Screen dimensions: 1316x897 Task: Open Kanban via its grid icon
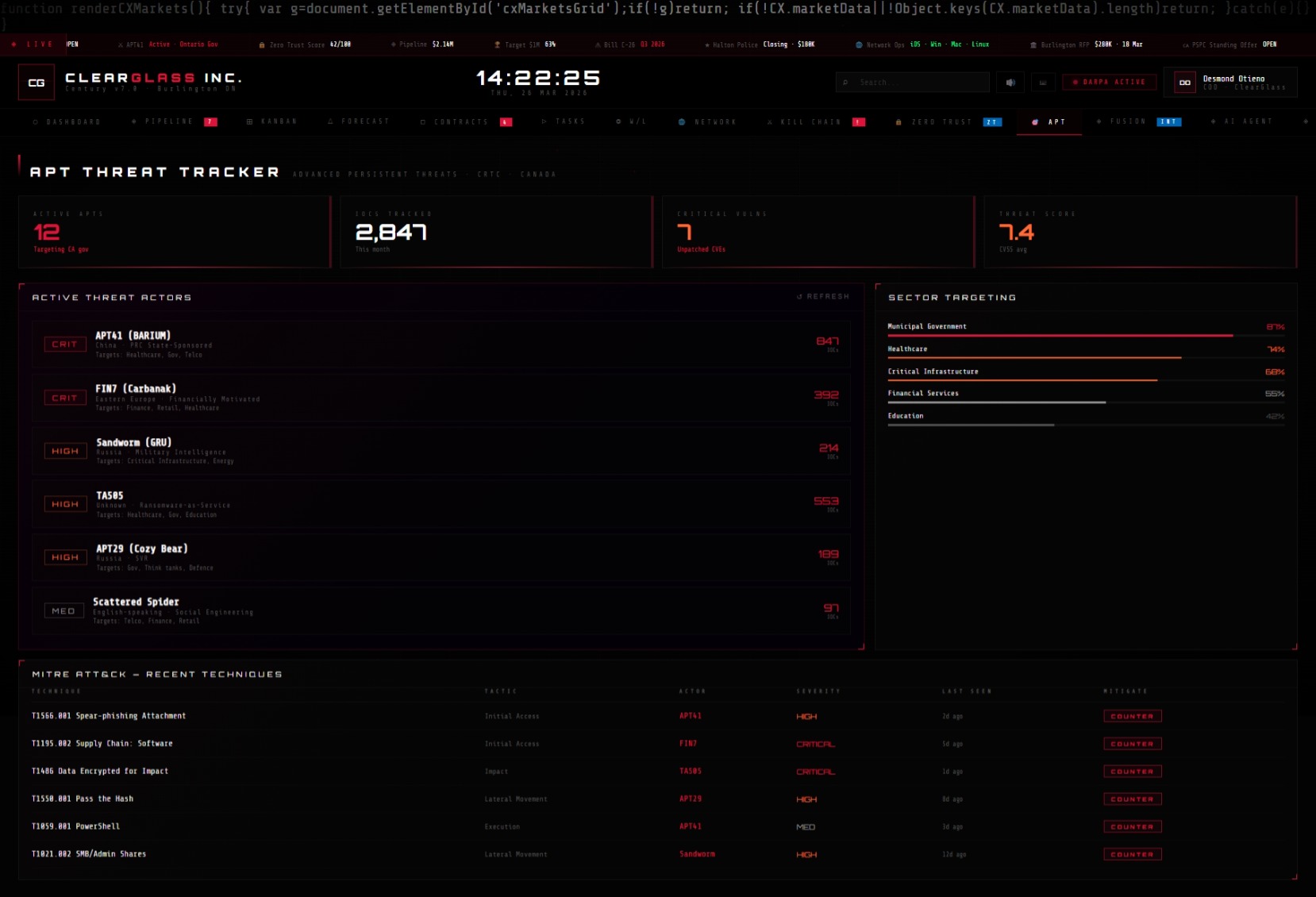[249, 122]
